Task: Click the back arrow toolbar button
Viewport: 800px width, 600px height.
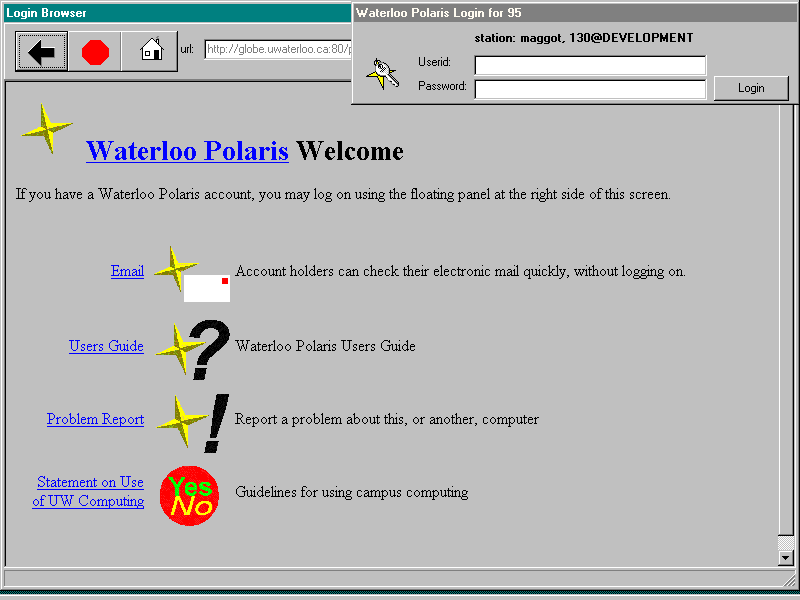Action: click(x=42, y=52)
